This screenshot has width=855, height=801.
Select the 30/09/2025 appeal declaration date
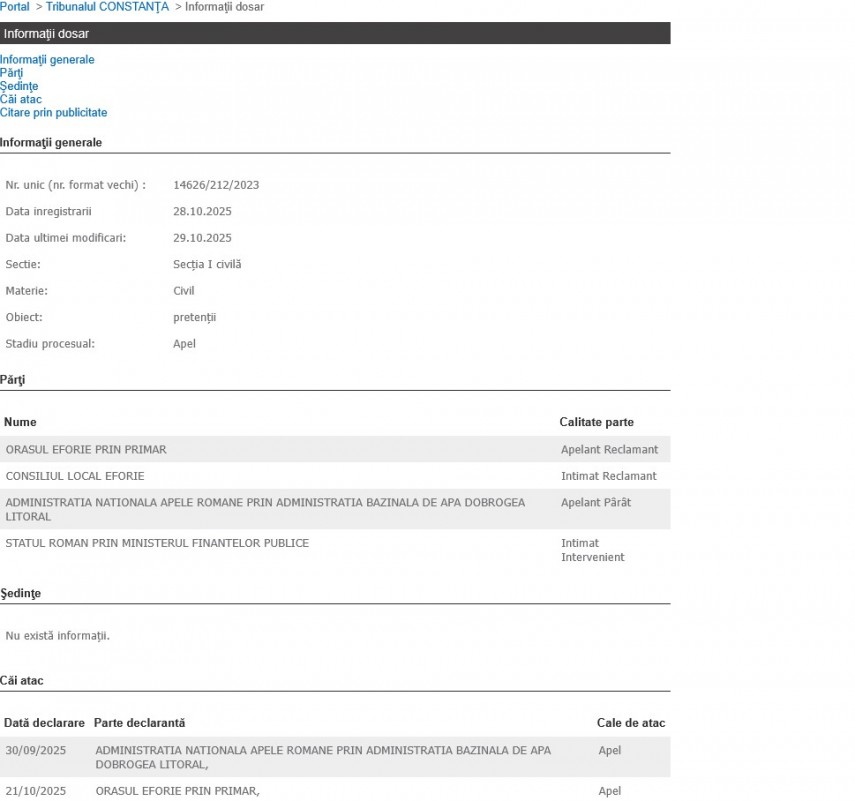36,750
